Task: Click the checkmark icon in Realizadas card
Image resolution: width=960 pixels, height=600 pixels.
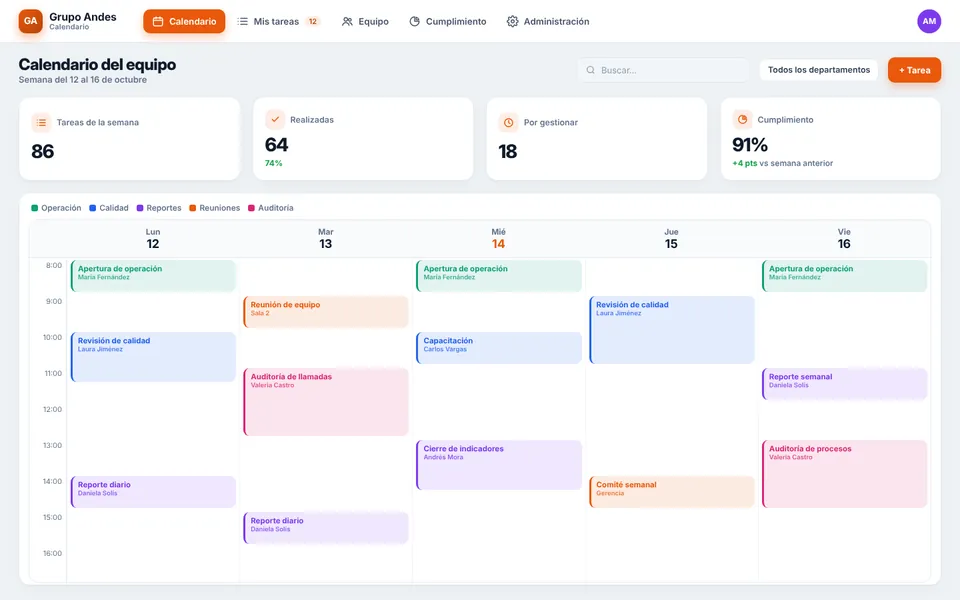Action: [x=275, y=119]
